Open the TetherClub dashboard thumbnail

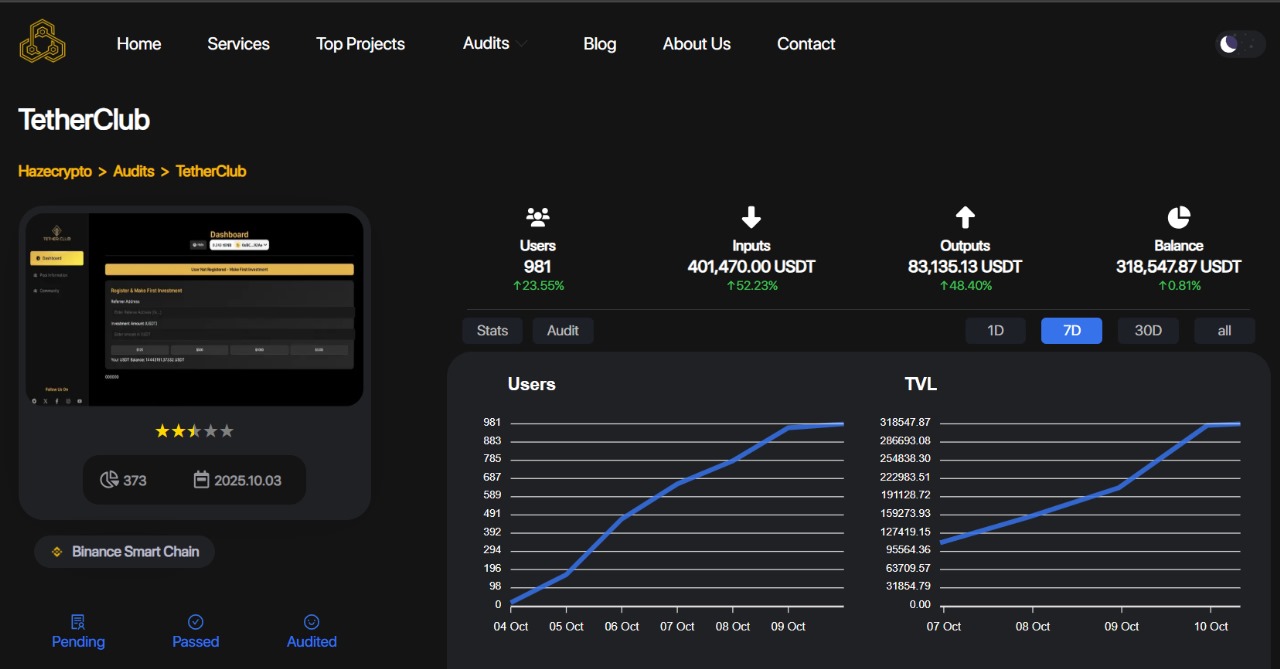194,309
